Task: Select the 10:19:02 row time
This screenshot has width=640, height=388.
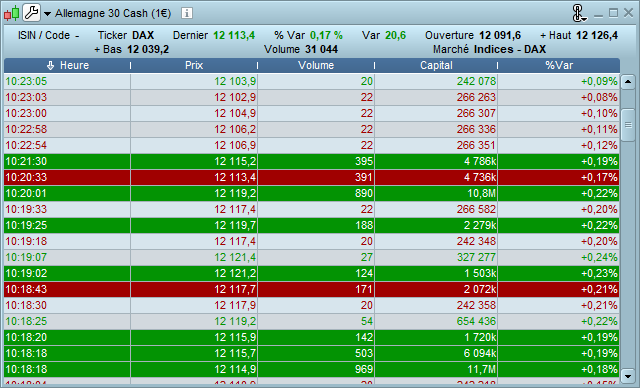Action: point(67,273)
